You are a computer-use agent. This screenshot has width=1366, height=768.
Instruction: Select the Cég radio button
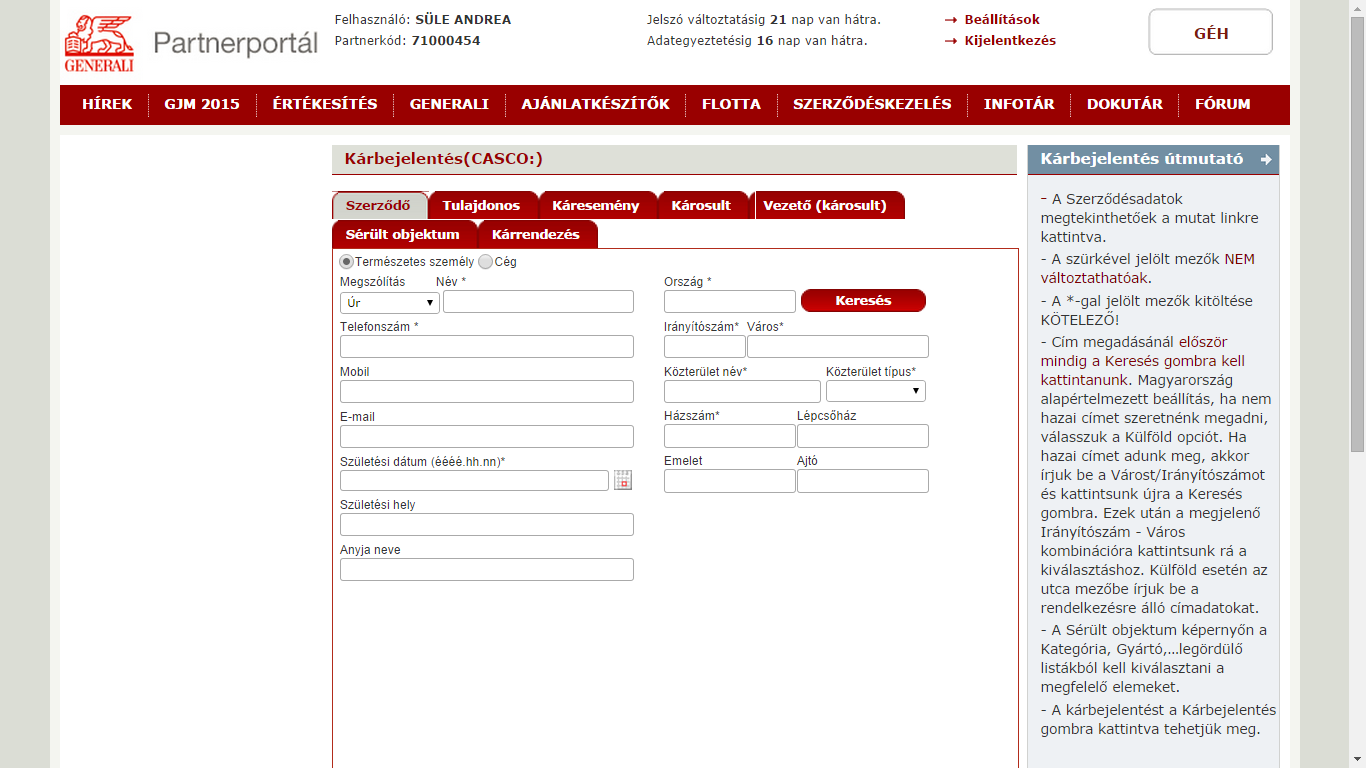coord(486,262)
